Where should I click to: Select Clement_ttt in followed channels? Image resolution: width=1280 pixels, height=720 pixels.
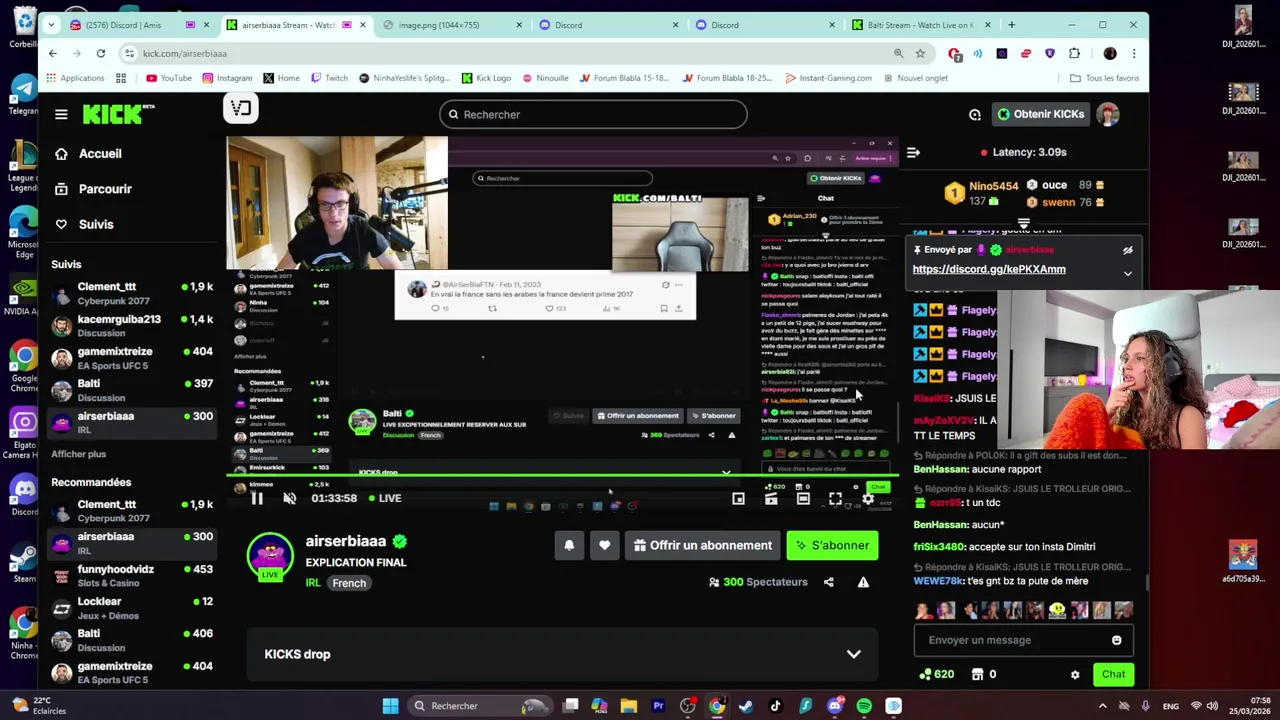tap(132, 293)
